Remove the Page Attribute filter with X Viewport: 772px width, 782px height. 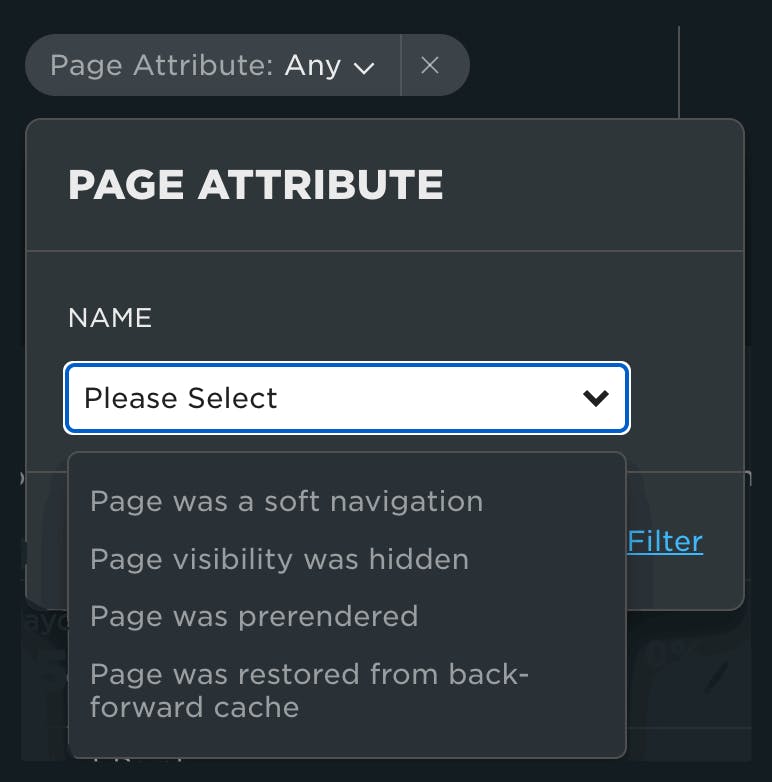(430, 66)
